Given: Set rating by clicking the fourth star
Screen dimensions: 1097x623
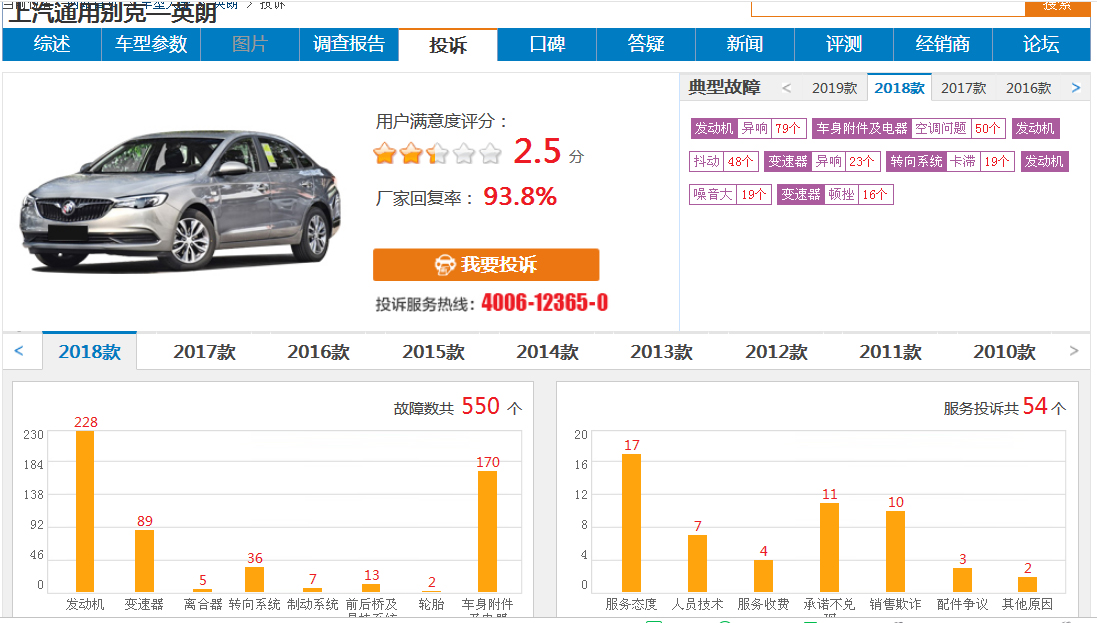Looking at the screenshot, I should (462, 152).
